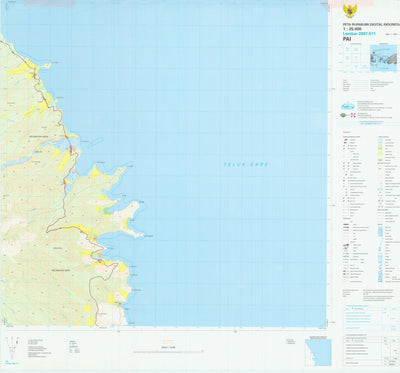Select the 'PETA RUPABUMI DIGITAL INDONESIA' title

click(x=371, y=25)
